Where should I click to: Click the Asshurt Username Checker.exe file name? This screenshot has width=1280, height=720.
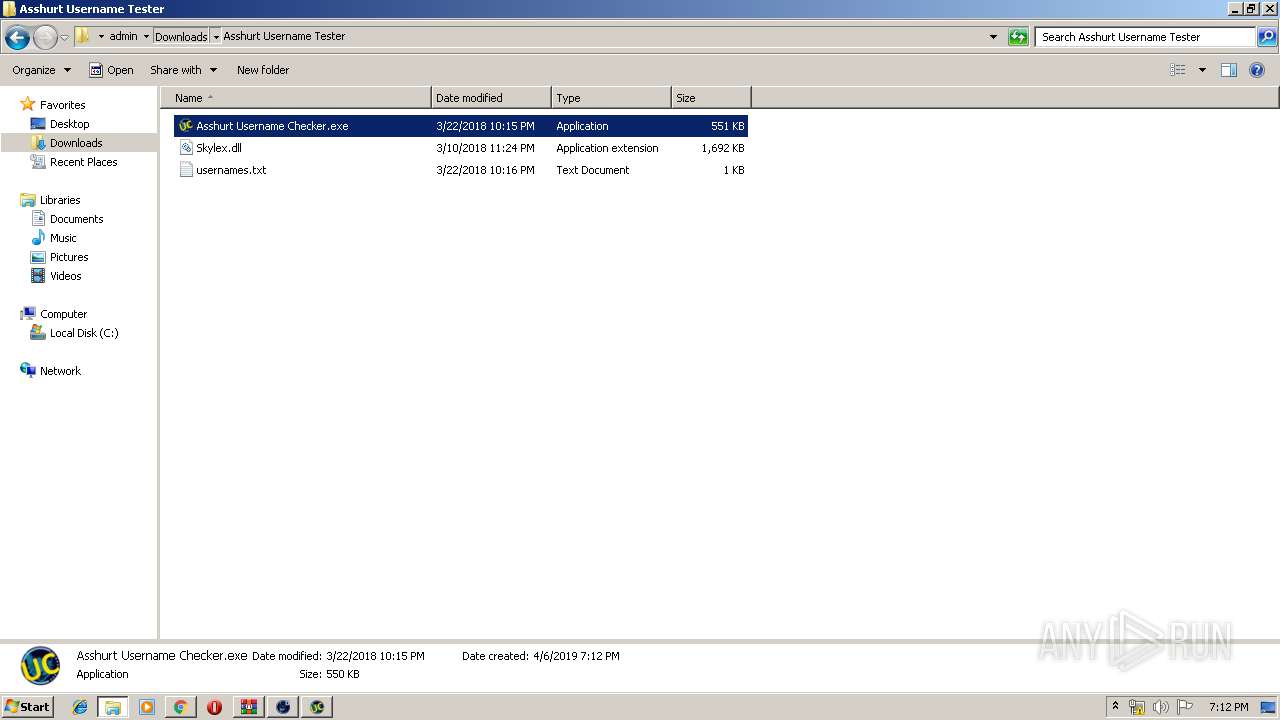(272, 126)
